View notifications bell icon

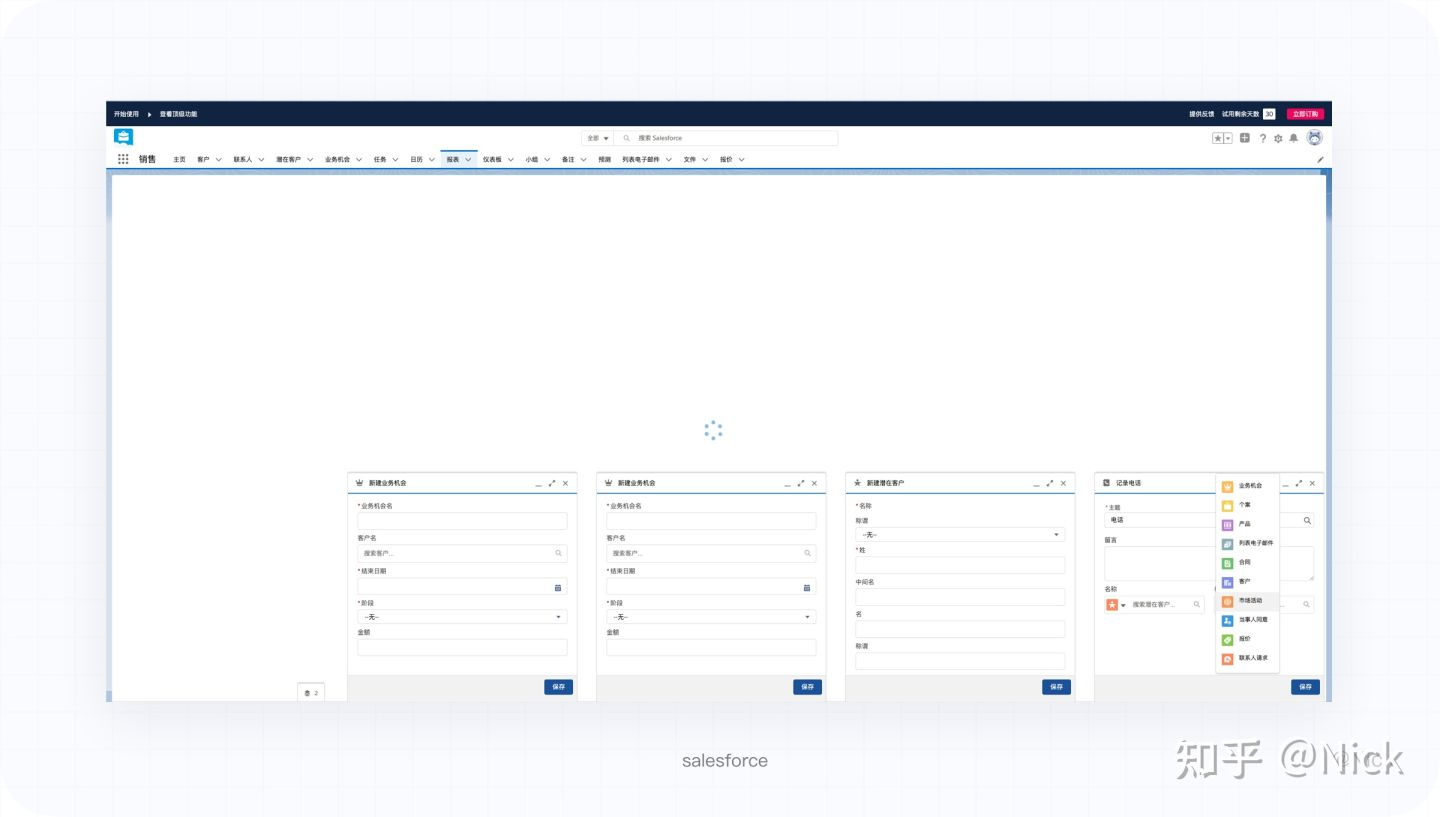tap(1294, 138)
